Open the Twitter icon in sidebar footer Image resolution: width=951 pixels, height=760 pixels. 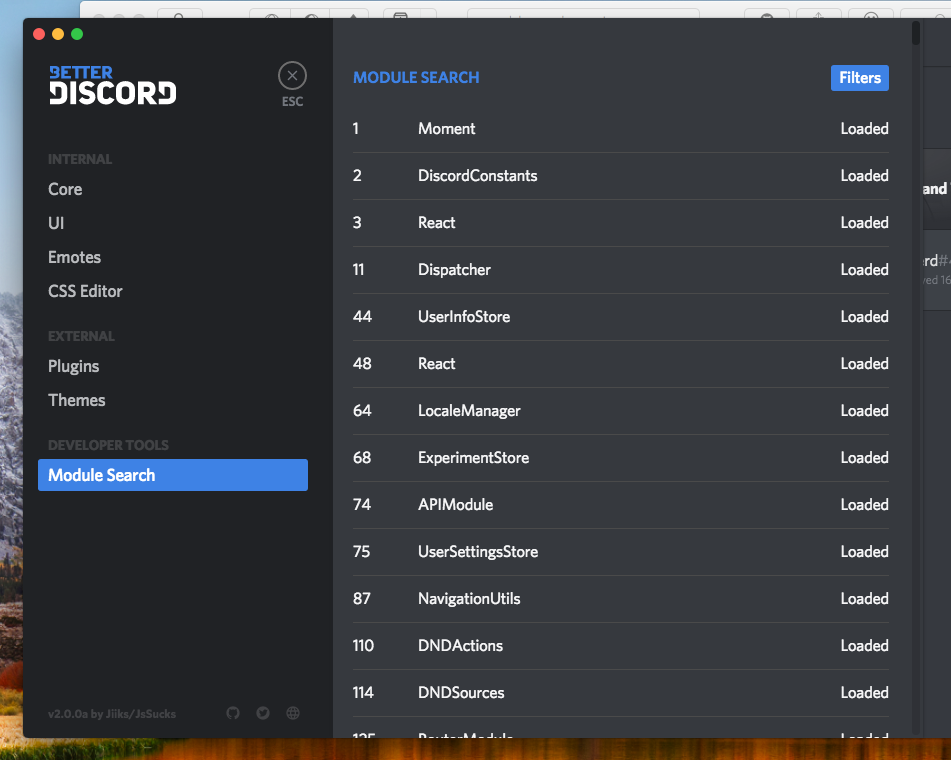[263, 713]
